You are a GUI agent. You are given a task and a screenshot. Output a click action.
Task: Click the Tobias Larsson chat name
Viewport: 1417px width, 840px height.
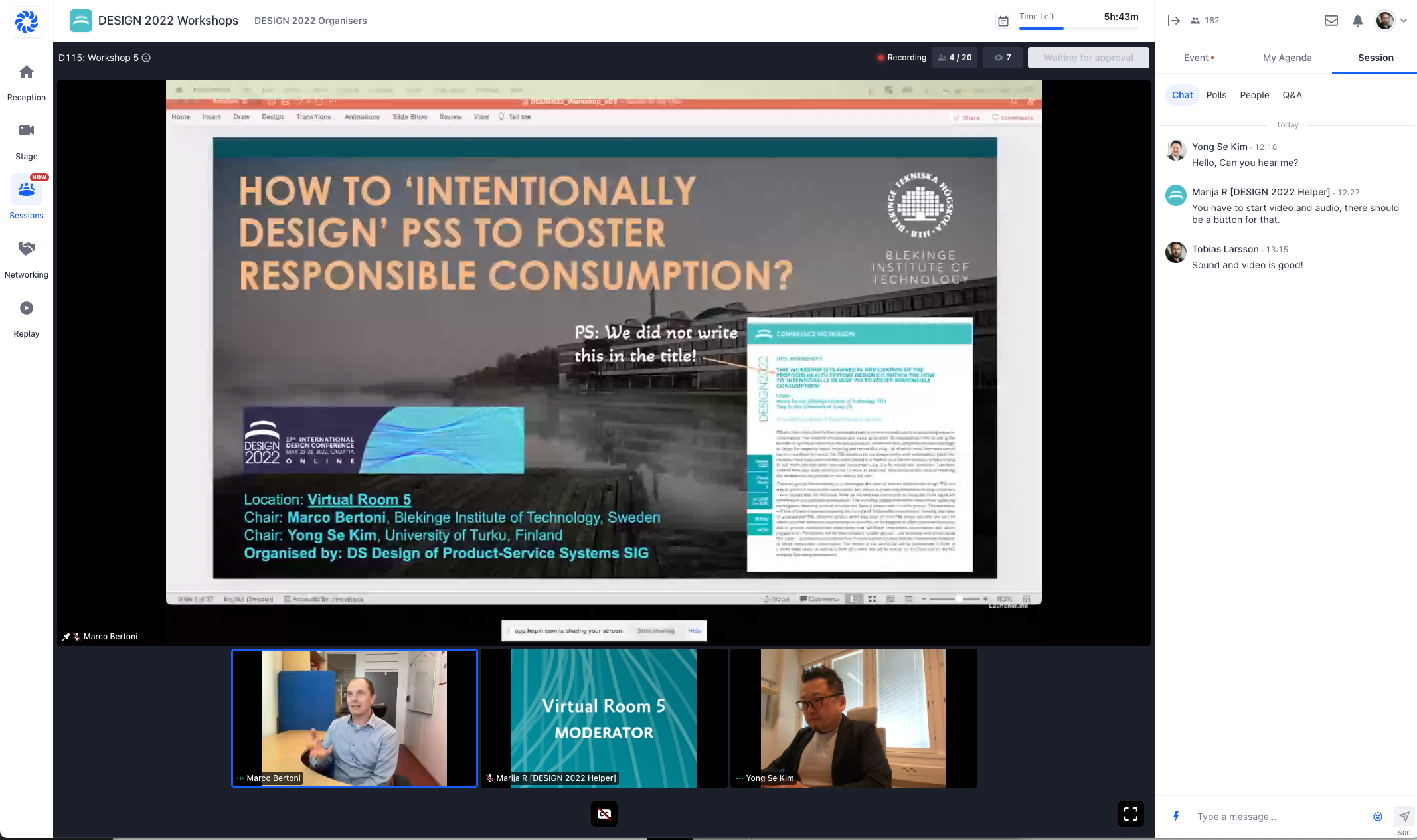[x=1225, y=249]
